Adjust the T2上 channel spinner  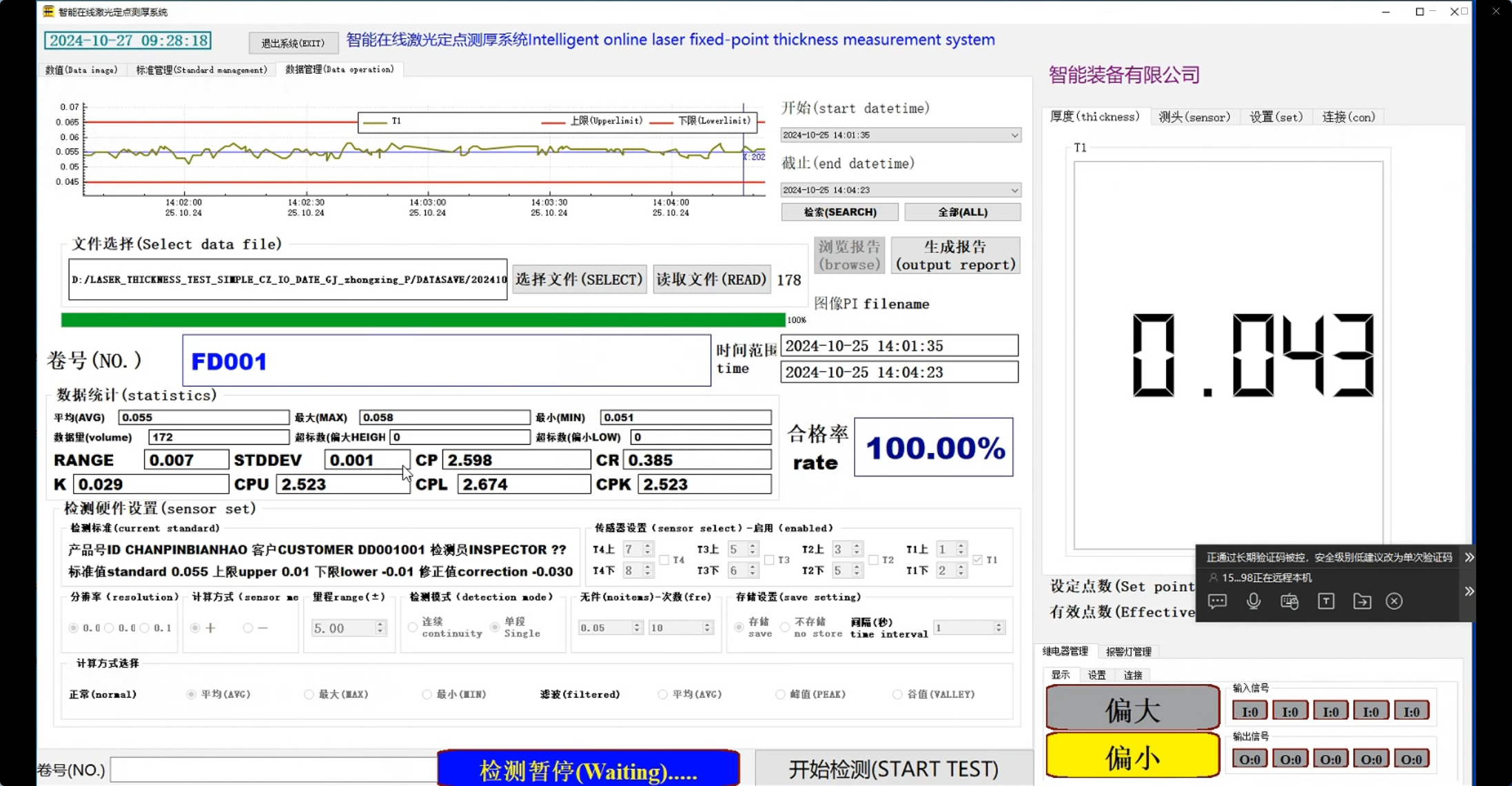pos(857,550)
